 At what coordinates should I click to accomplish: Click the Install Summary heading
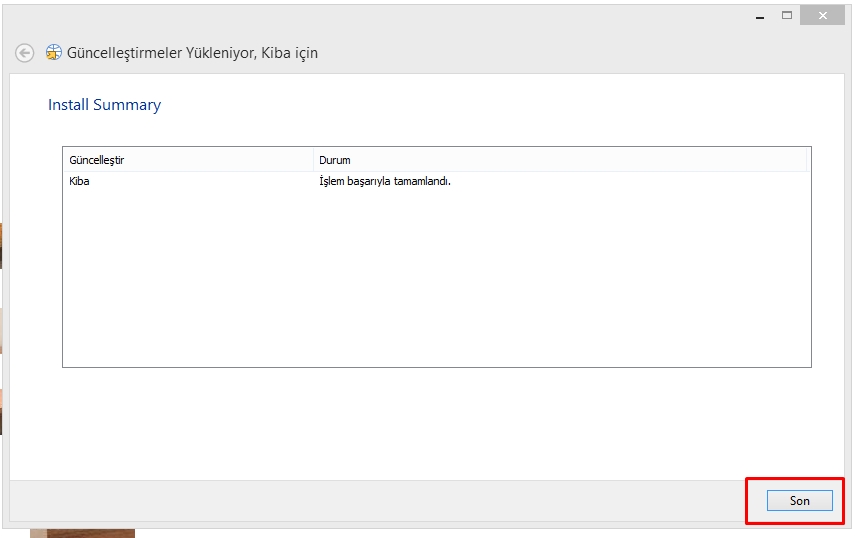[104, 105]
